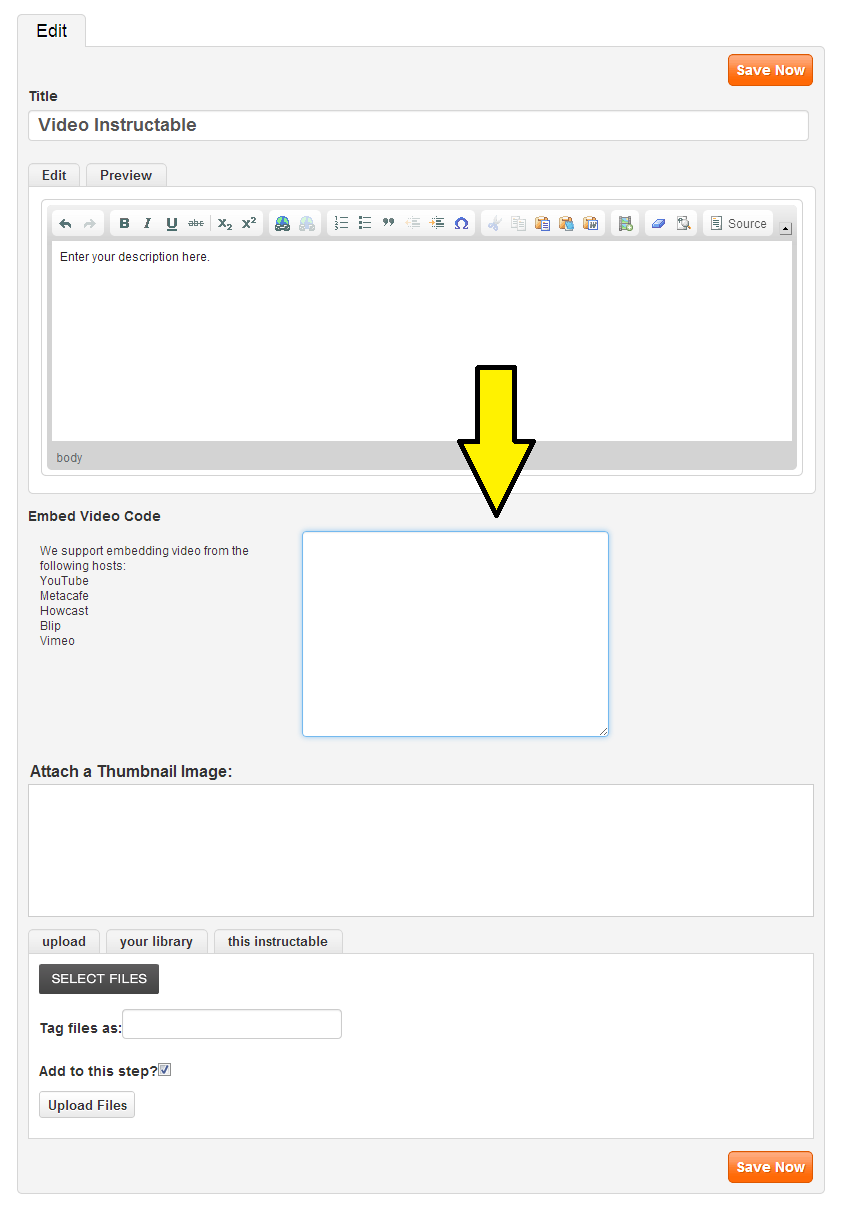Click the Upload Files button
The width and height of the screenshot is (846, 1214).
tap(87, 1105)
